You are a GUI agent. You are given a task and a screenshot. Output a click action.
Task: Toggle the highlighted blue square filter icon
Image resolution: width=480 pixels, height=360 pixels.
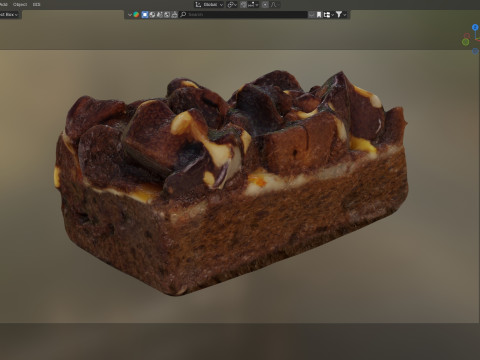(145, 15)
